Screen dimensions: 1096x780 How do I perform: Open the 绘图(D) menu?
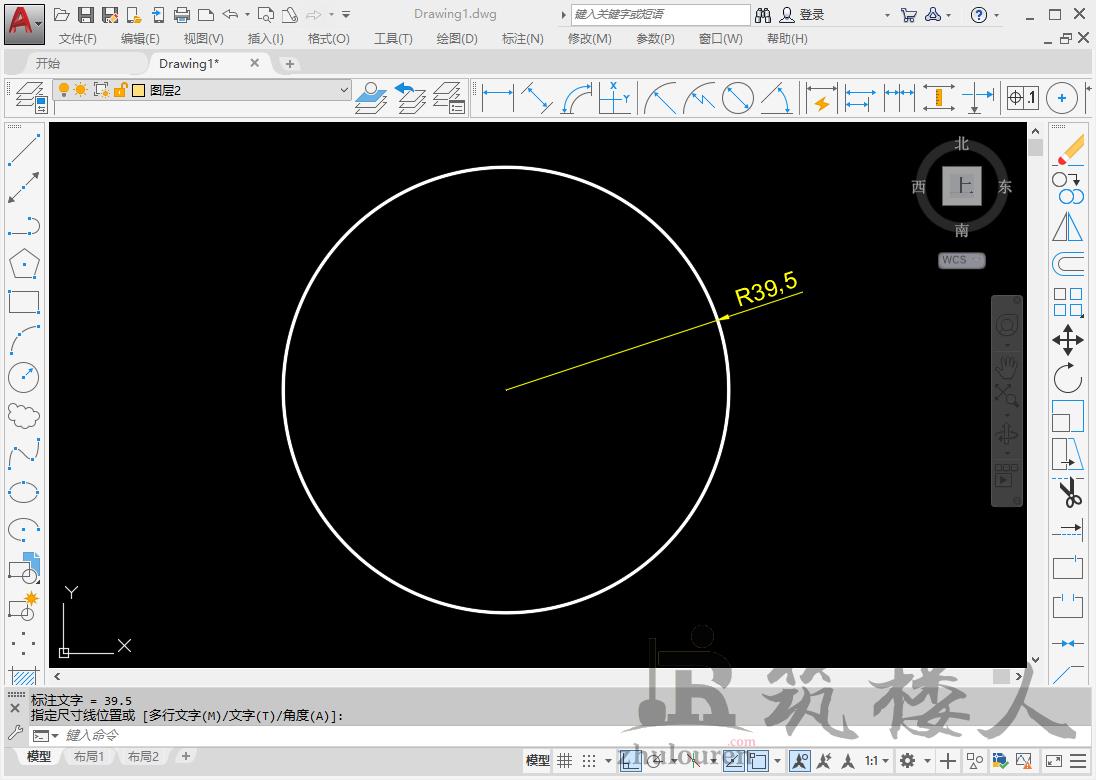(x=457, y=39)
